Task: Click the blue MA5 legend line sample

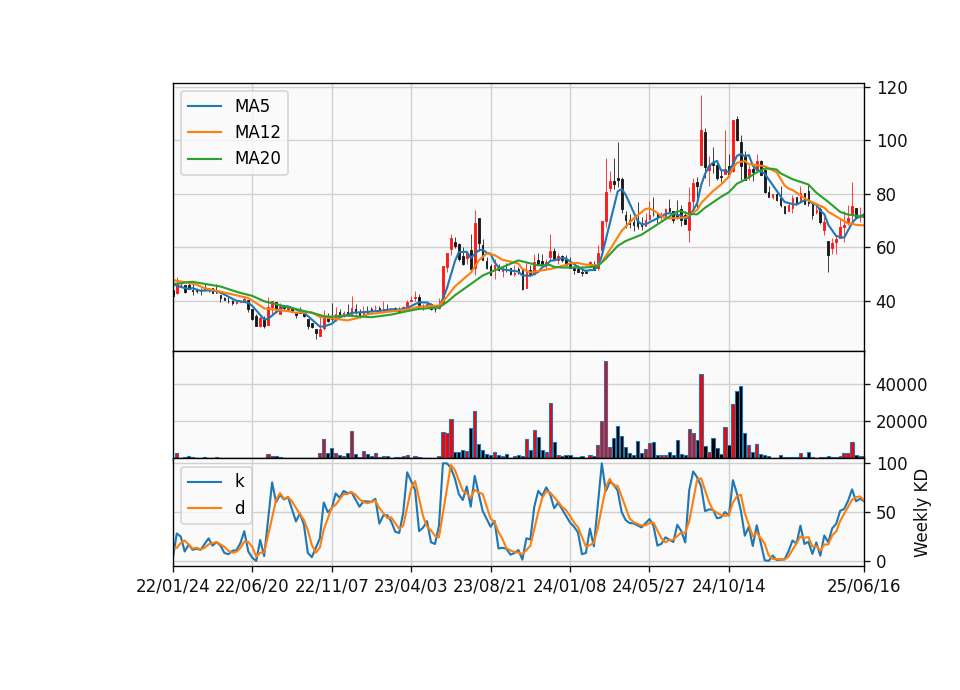Action: [x=204, y=106]
